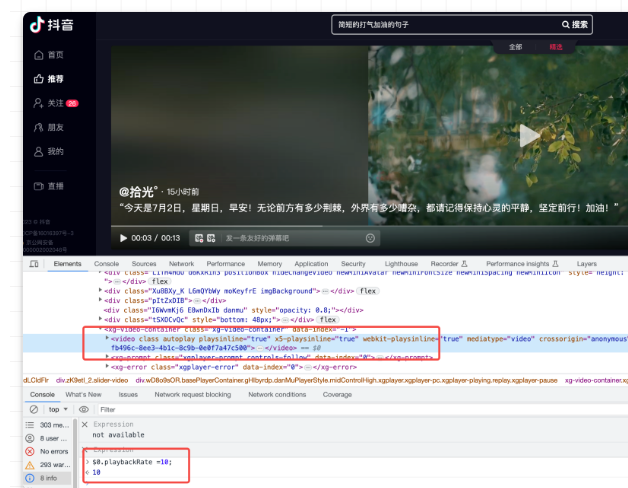Click the large play overlay on the video
Image resolution: width=628 pixels, height=488 pixels.
coord(529,136)
